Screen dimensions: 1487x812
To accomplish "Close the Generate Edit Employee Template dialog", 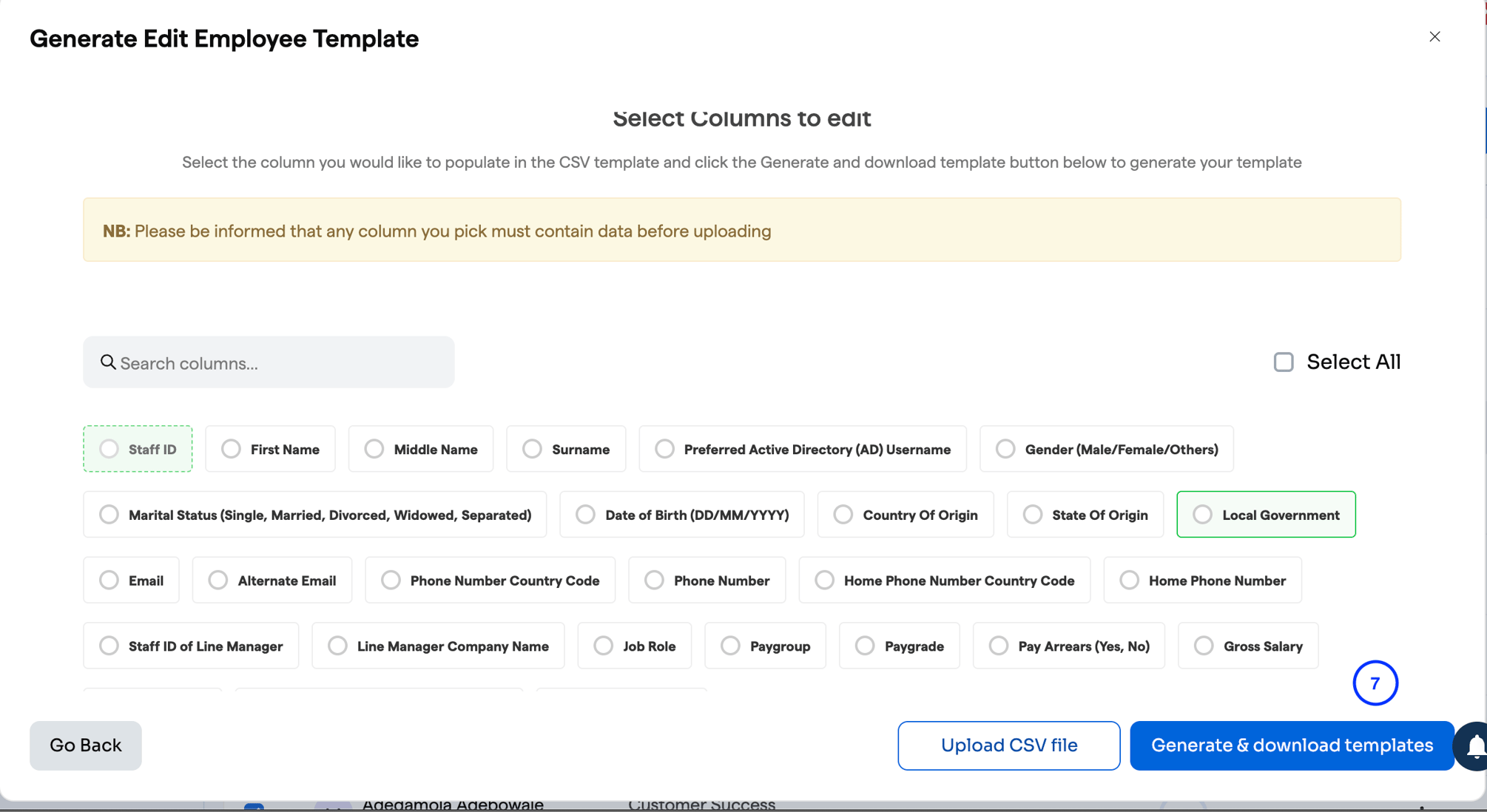I will (1434, 36).
